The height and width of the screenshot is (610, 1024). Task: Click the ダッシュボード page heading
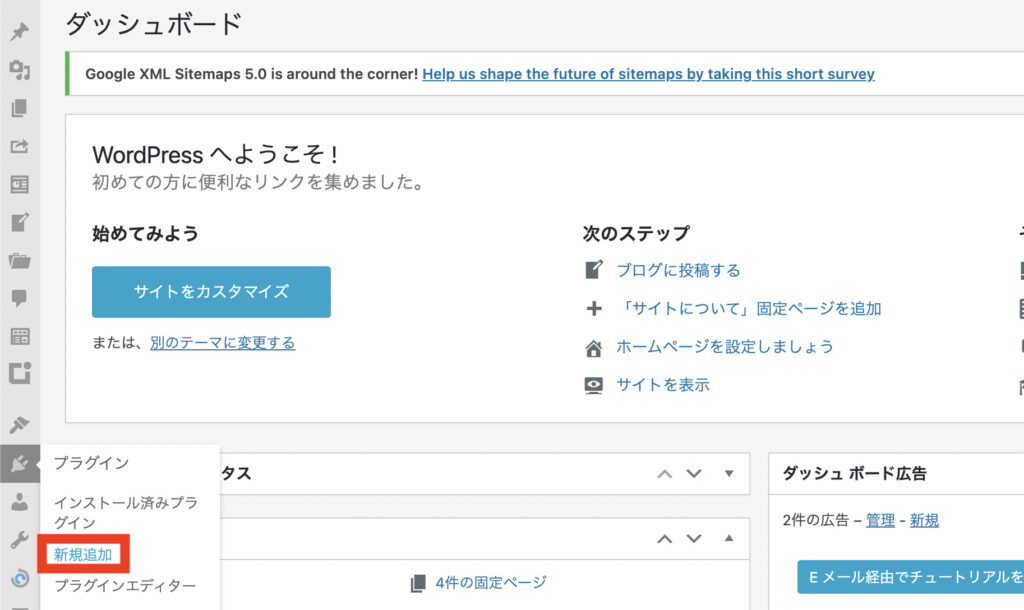[x=154, y=24]
